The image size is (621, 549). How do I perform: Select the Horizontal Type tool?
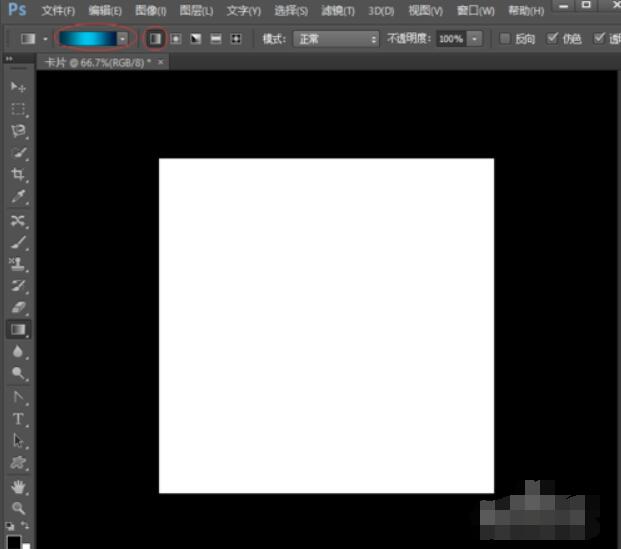click(x=18, y=419)
